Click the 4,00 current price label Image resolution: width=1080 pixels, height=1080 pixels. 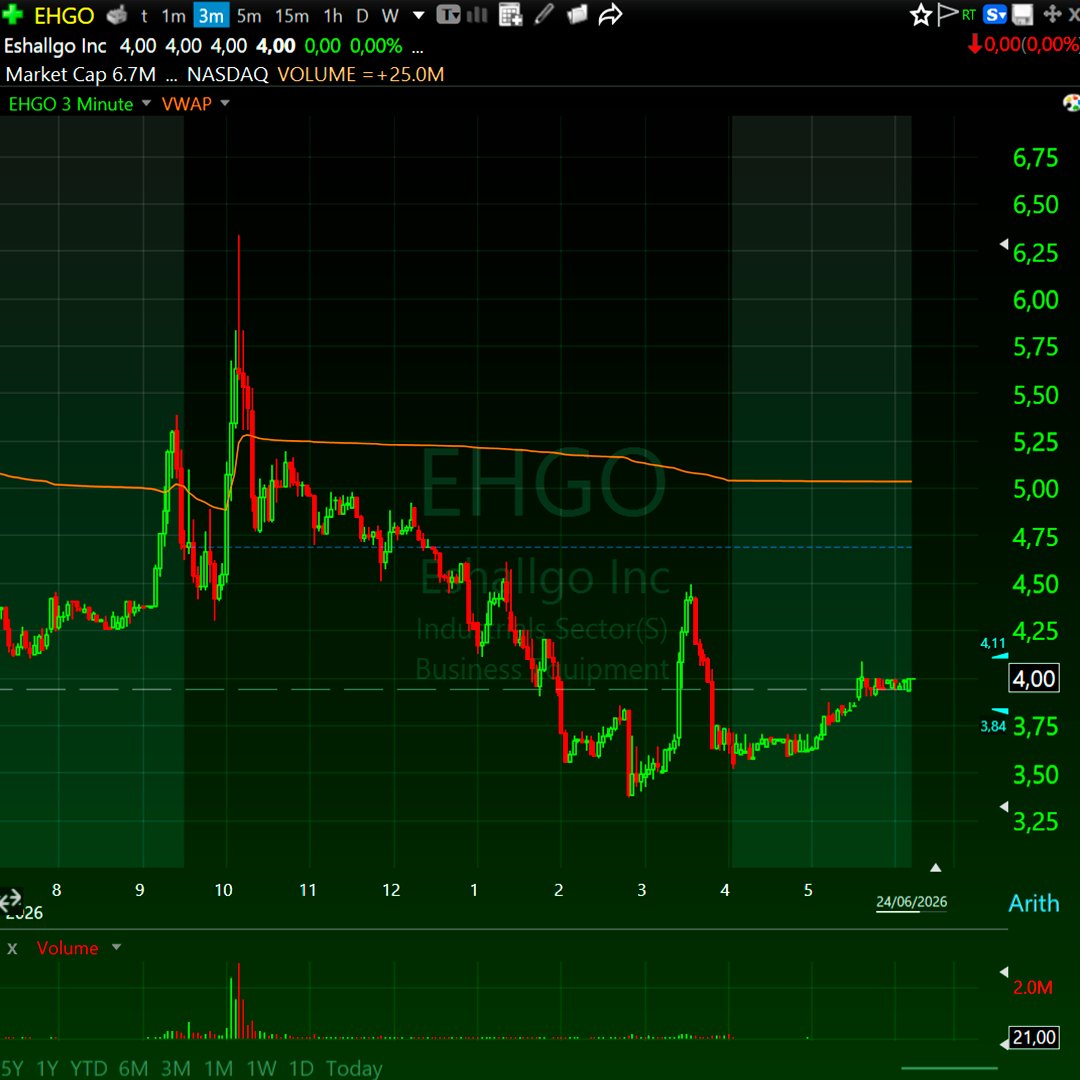[x=1033, y=679]
